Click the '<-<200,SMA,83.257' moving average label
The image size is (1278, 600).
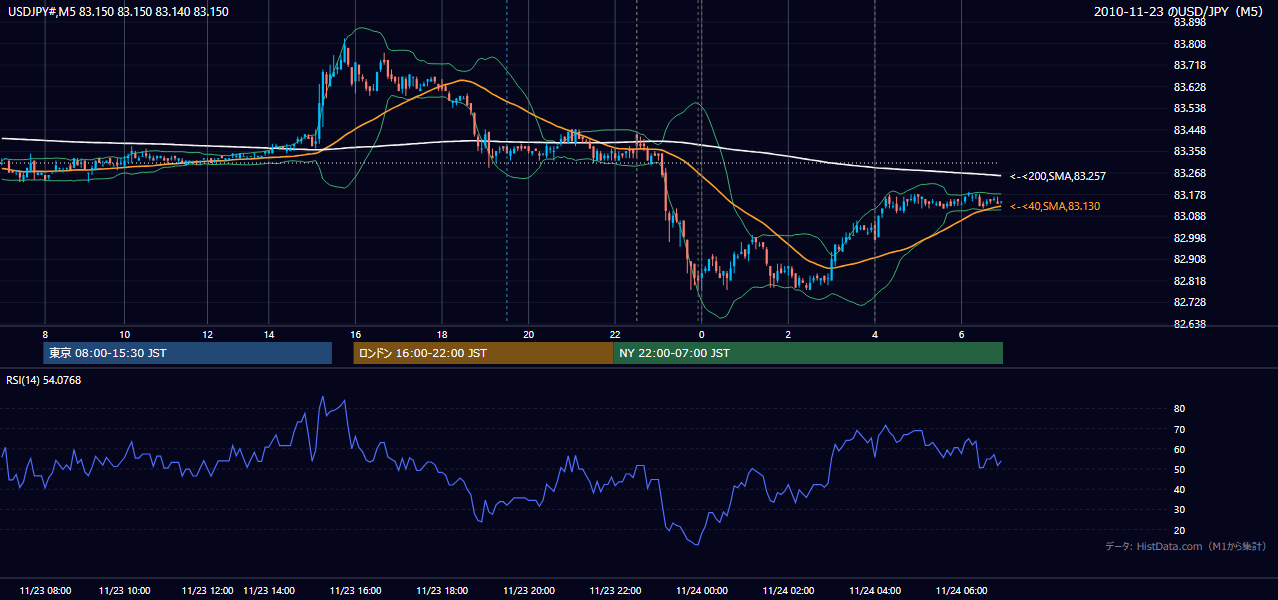(x=1058, y=176)
